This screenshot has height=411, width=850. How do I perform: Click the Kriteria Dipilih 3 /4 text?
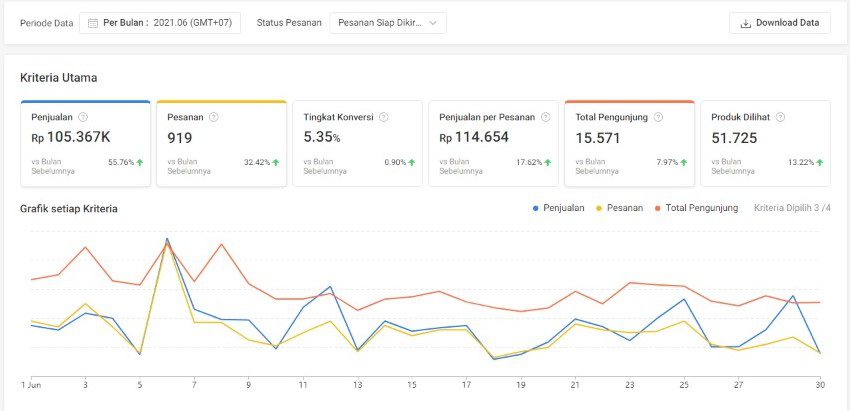coord(792,208)
